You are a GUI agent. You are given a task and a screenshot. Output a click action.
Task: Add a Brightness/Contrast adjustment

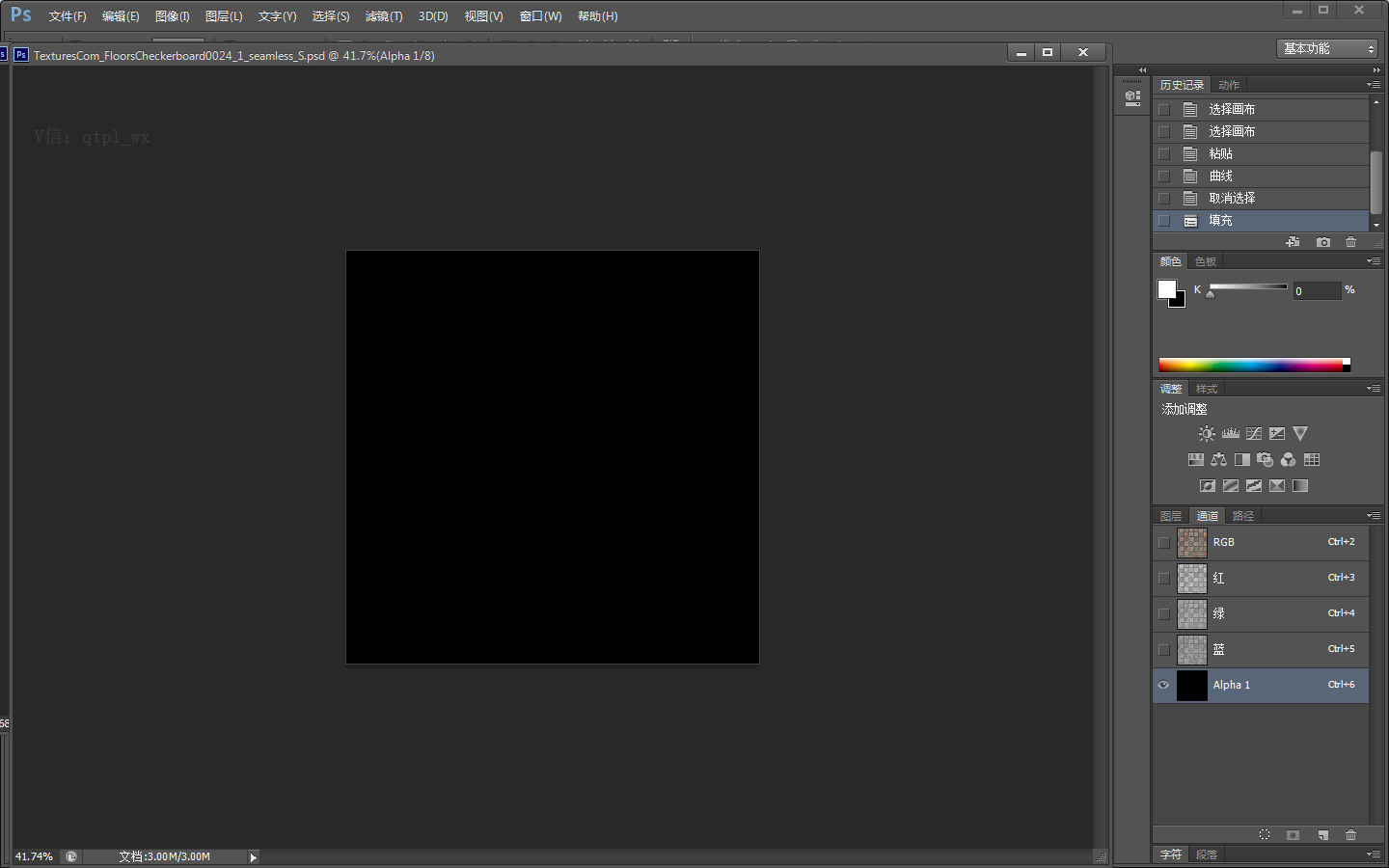tap(1207, 434)
